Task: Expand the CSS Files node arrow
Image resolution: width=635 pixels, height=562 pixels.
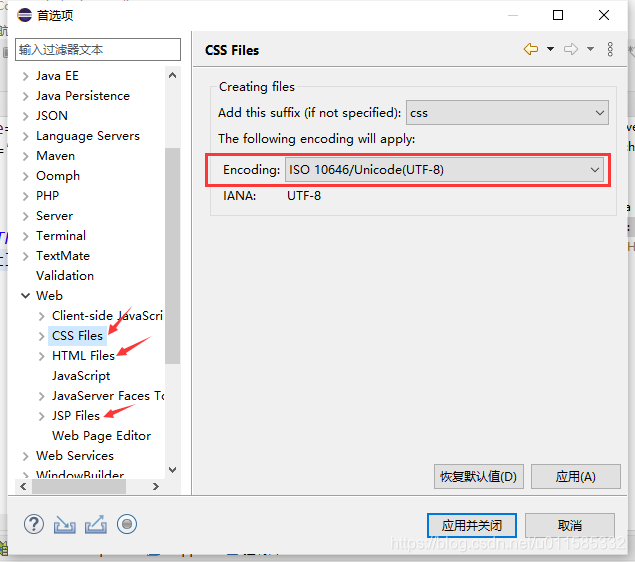Action: pyautogui.click(x=41, y=336)
